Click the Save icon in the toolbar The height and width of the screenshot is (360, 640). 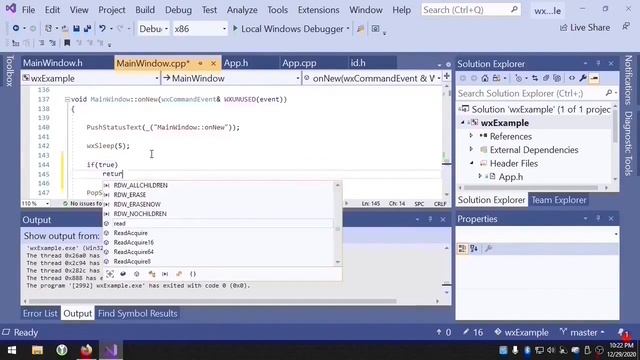pos(76,29)
